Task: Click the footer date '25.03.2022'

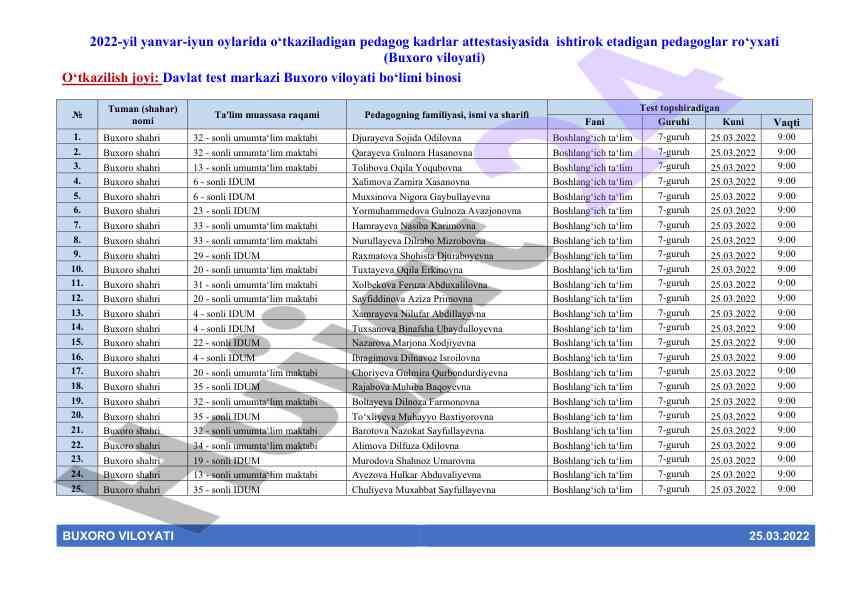Action: coord(779,536)
